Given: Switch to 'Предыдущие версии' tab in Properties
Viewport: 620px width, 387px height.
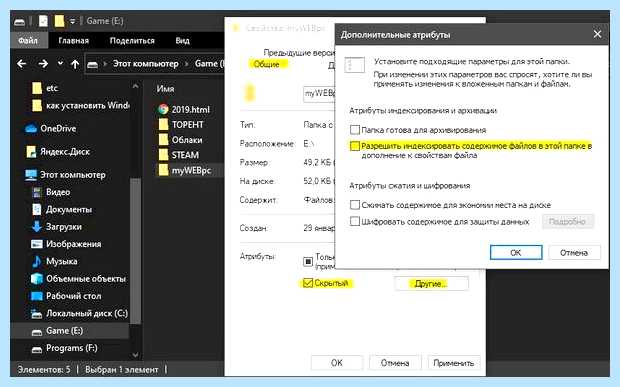Looking at the screenshot, I should click(299, 53).
